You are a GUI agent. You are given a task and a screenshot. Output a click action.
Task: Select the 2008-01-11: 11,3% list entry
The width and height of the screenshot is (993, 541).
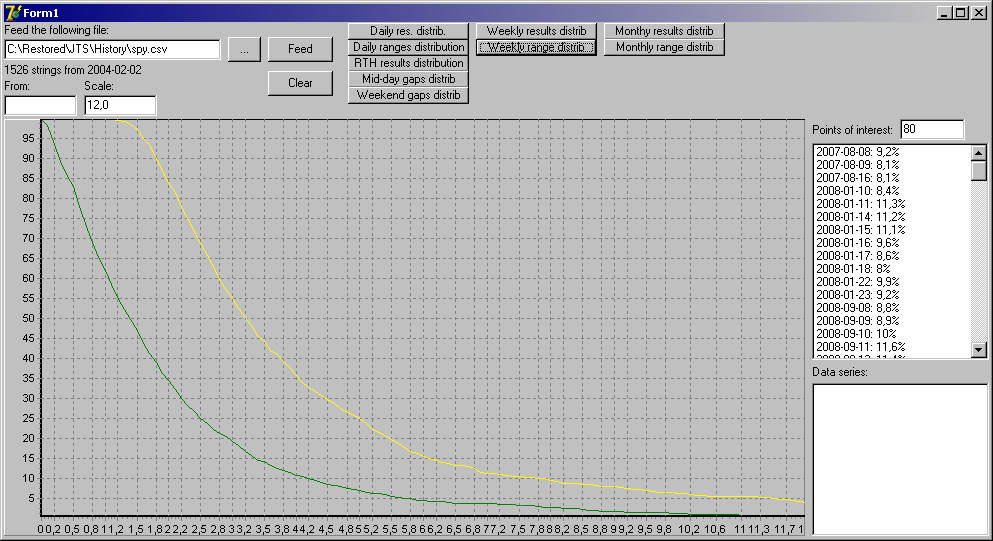click(x=860, y=204)
